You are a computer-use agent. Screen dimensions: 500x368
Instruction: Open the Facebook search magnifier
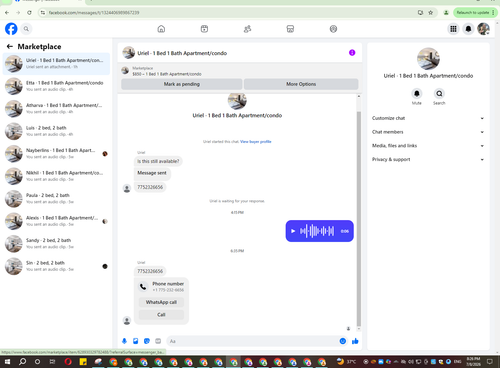[26, 29]
